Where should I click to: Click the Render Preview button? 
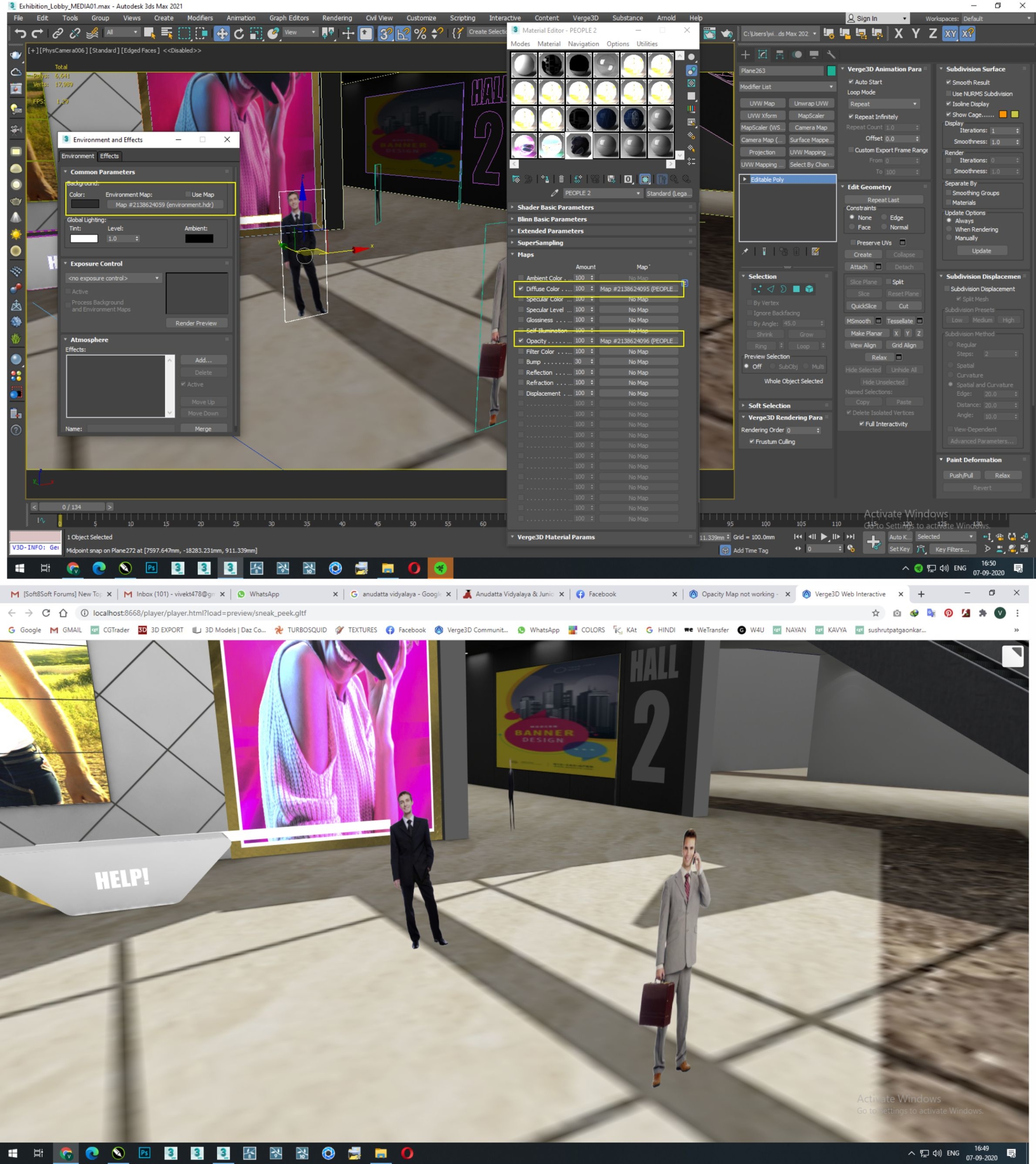pos(196,323)
